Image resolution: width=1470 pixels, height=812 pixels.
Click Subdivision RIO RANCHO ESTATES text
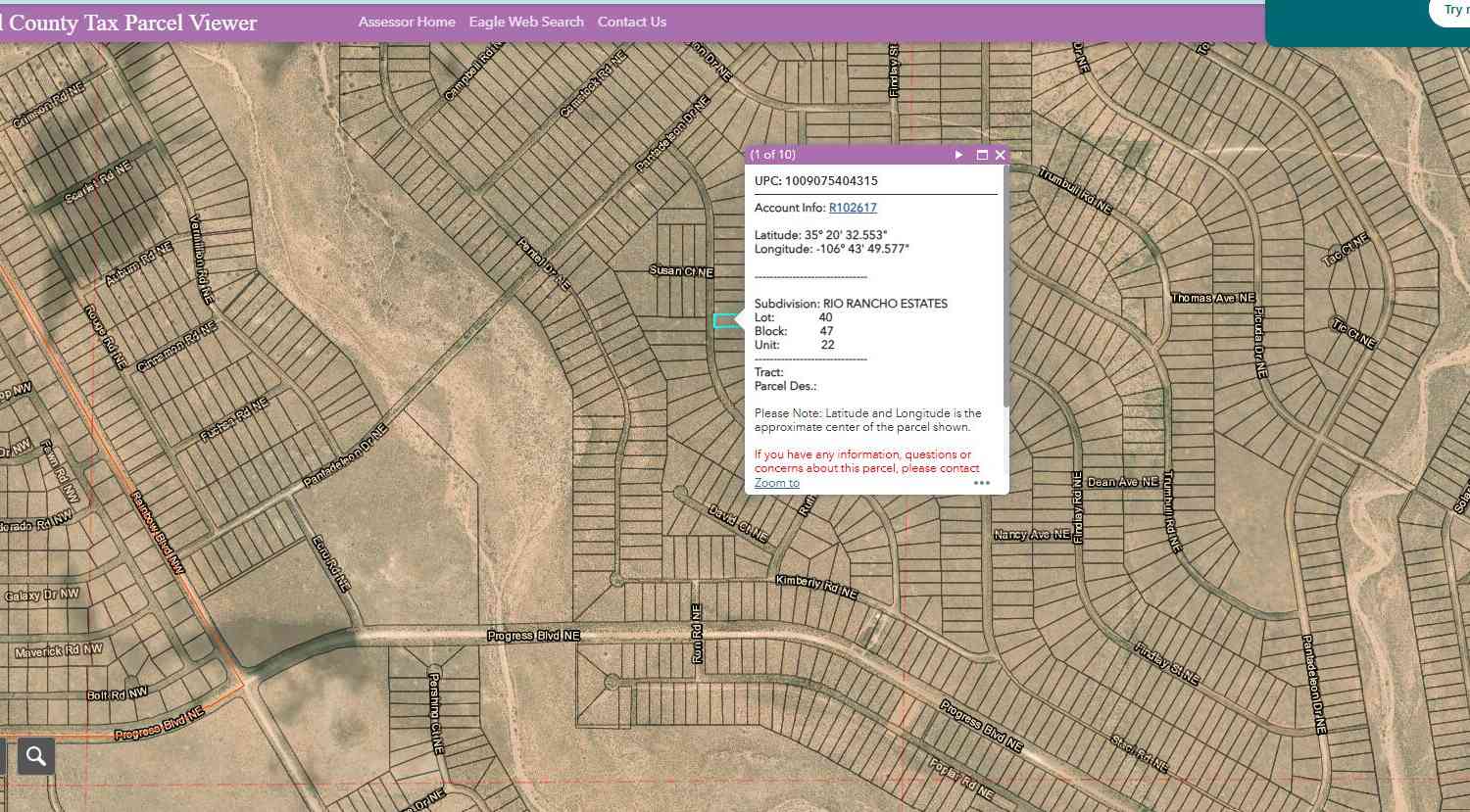pos(851,304)
